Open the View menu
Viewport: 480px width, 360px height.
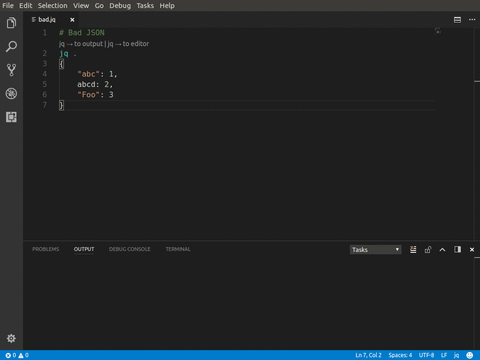click(81, 6)
